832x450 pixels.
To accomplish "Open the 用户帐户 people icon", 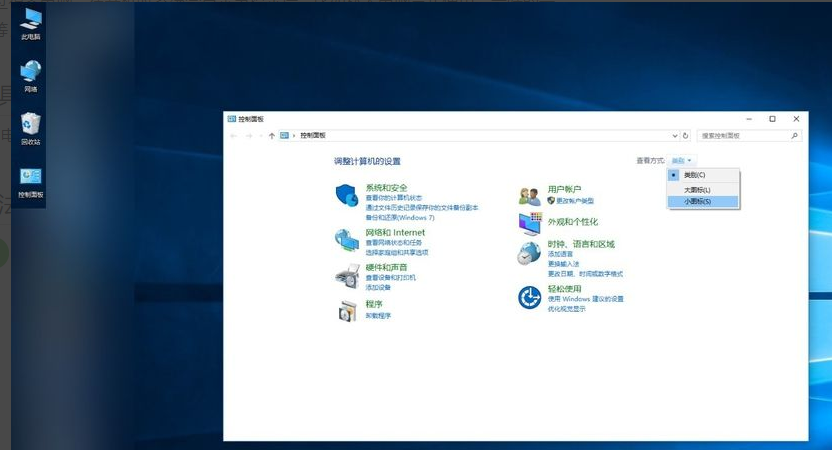I will (529, 195).
